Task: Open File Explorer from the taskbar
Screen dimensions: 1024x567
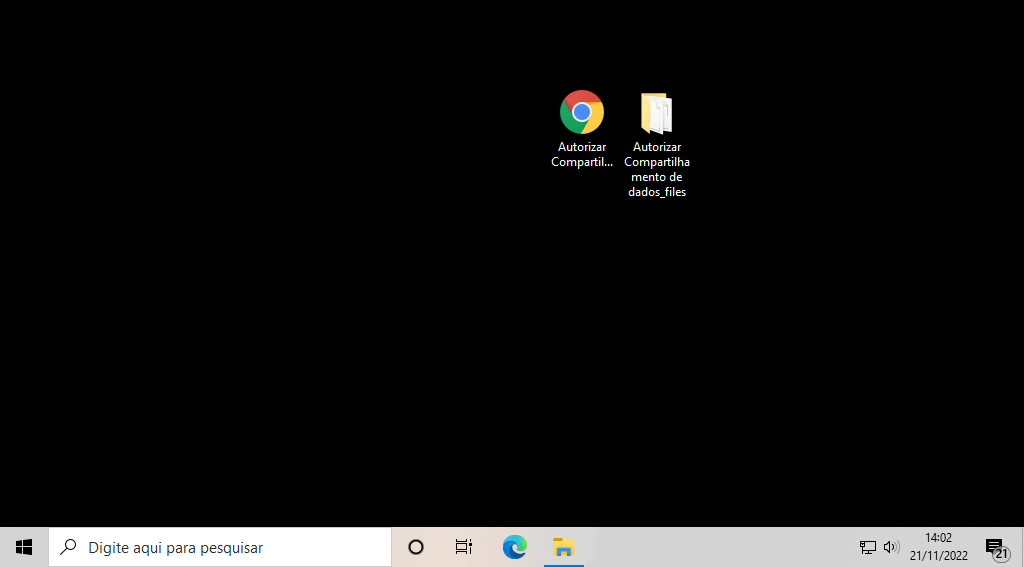Action: click(x=564, y=547)
